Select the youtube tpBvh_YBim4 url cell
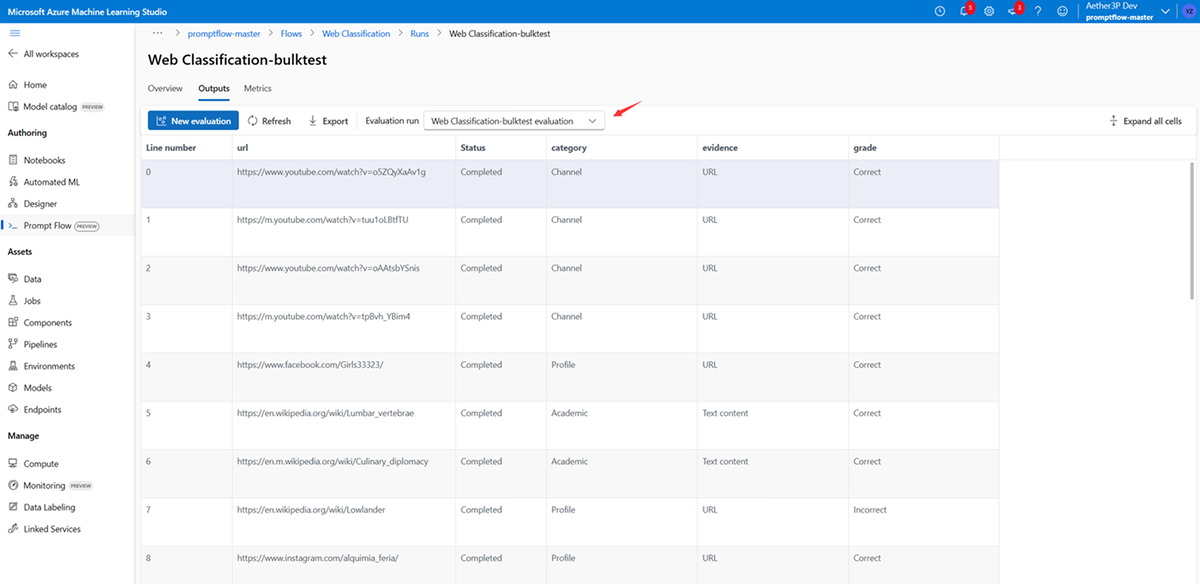 click(343, 329)
